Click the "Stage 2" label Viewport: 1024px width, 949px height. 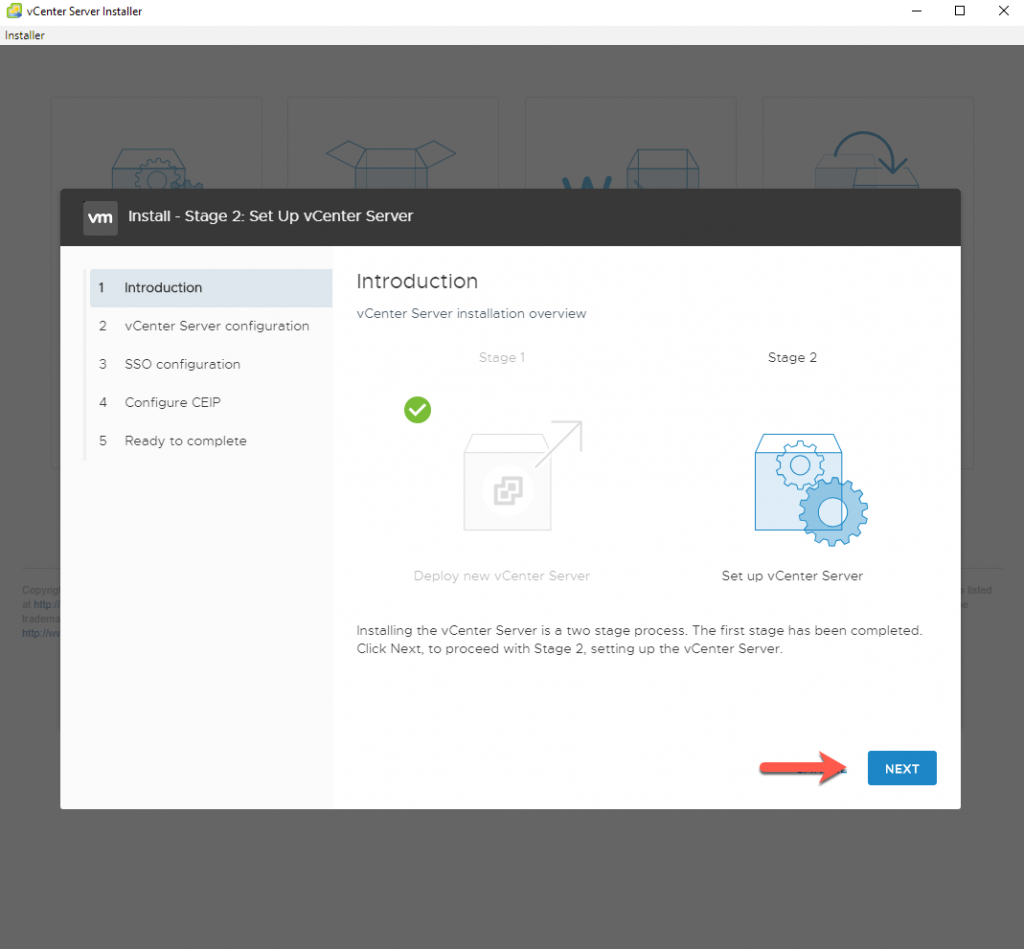[x=792, y=357]
